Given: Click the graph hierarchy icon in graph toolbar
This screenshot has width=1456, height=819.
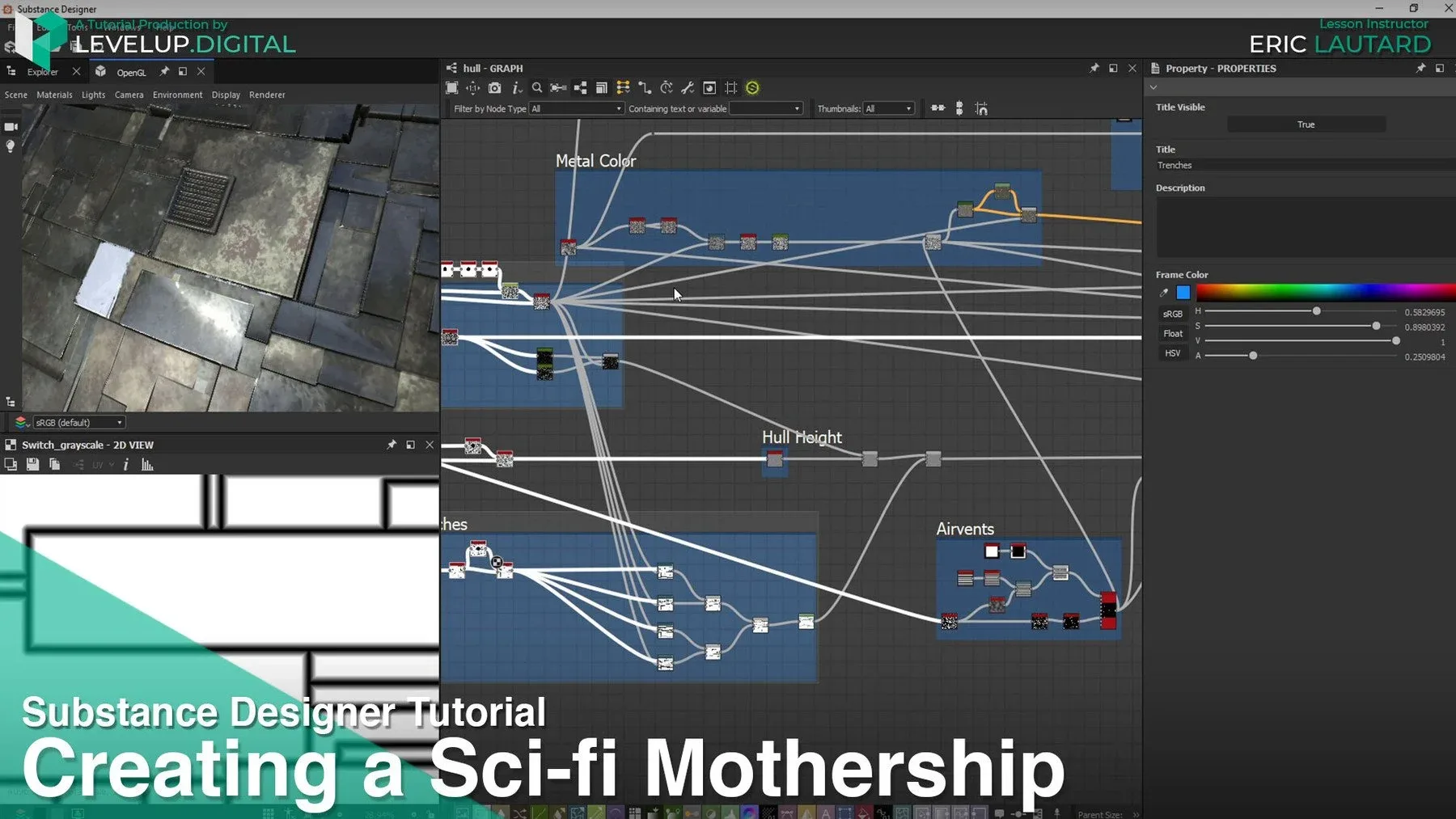Looking at the screenshot, I should coord(581,88).
